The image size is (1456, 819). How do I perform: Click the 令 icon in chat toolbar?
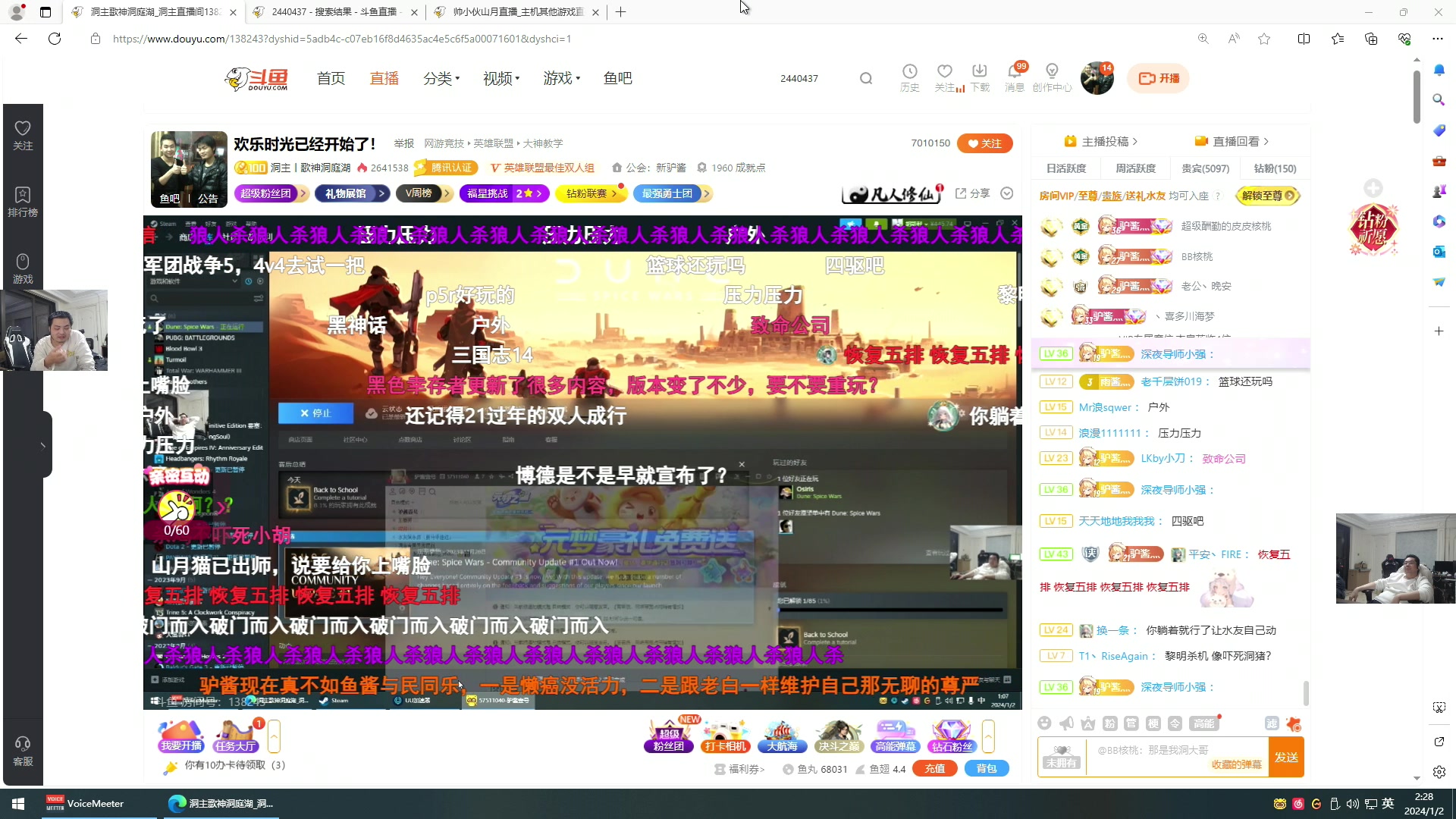1175,723
